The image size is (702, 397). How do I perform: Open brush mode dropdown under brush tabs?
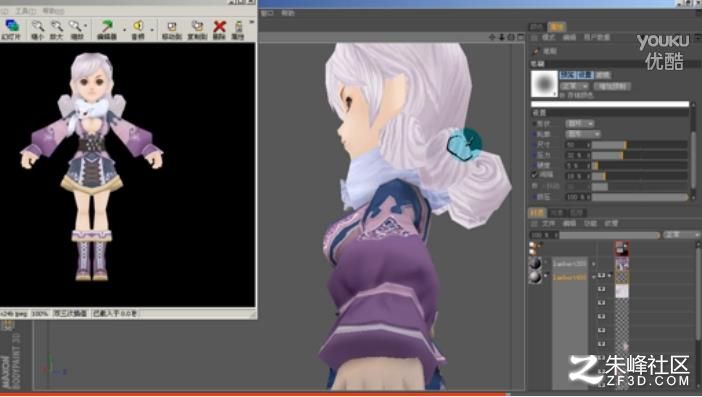(575, 85)
